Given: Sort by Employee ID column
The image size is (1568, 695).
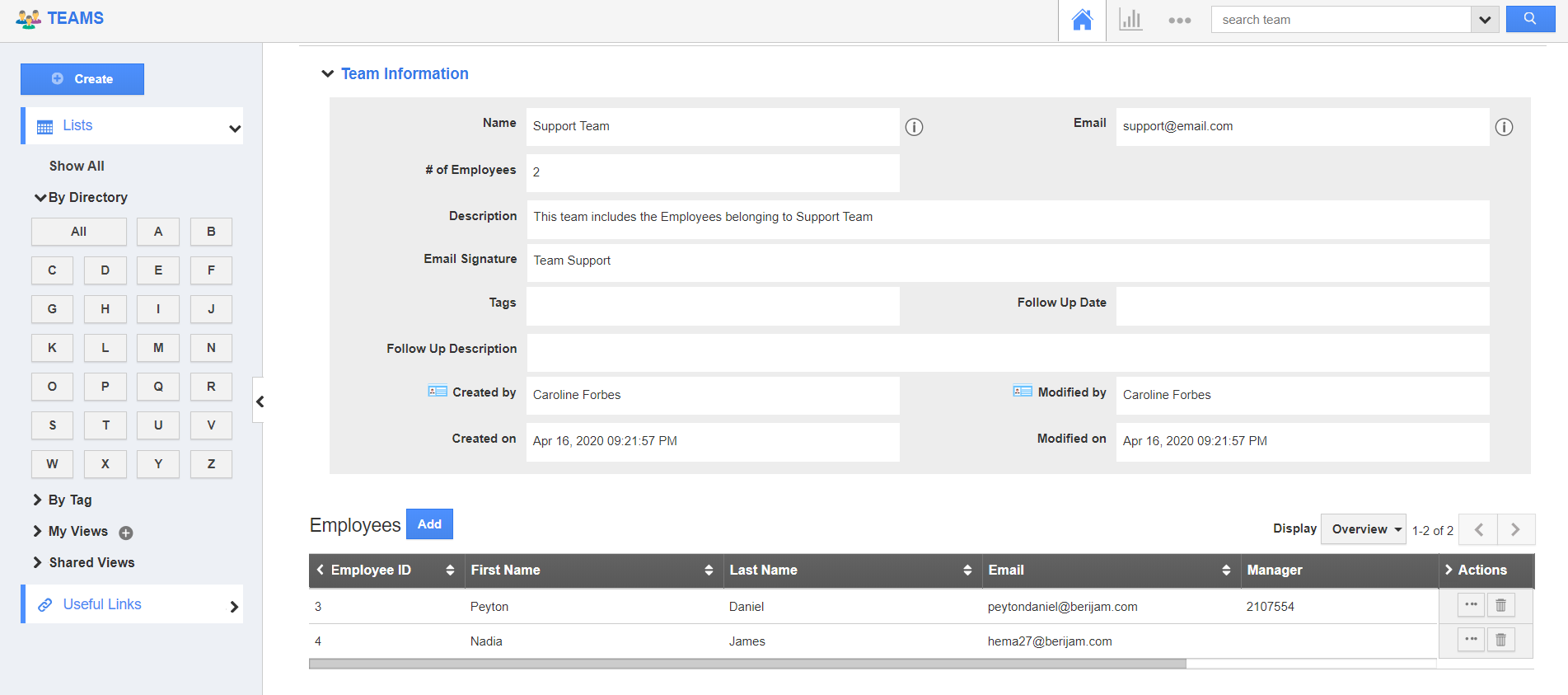Looking at the screenshot, I should pos(450,571).
